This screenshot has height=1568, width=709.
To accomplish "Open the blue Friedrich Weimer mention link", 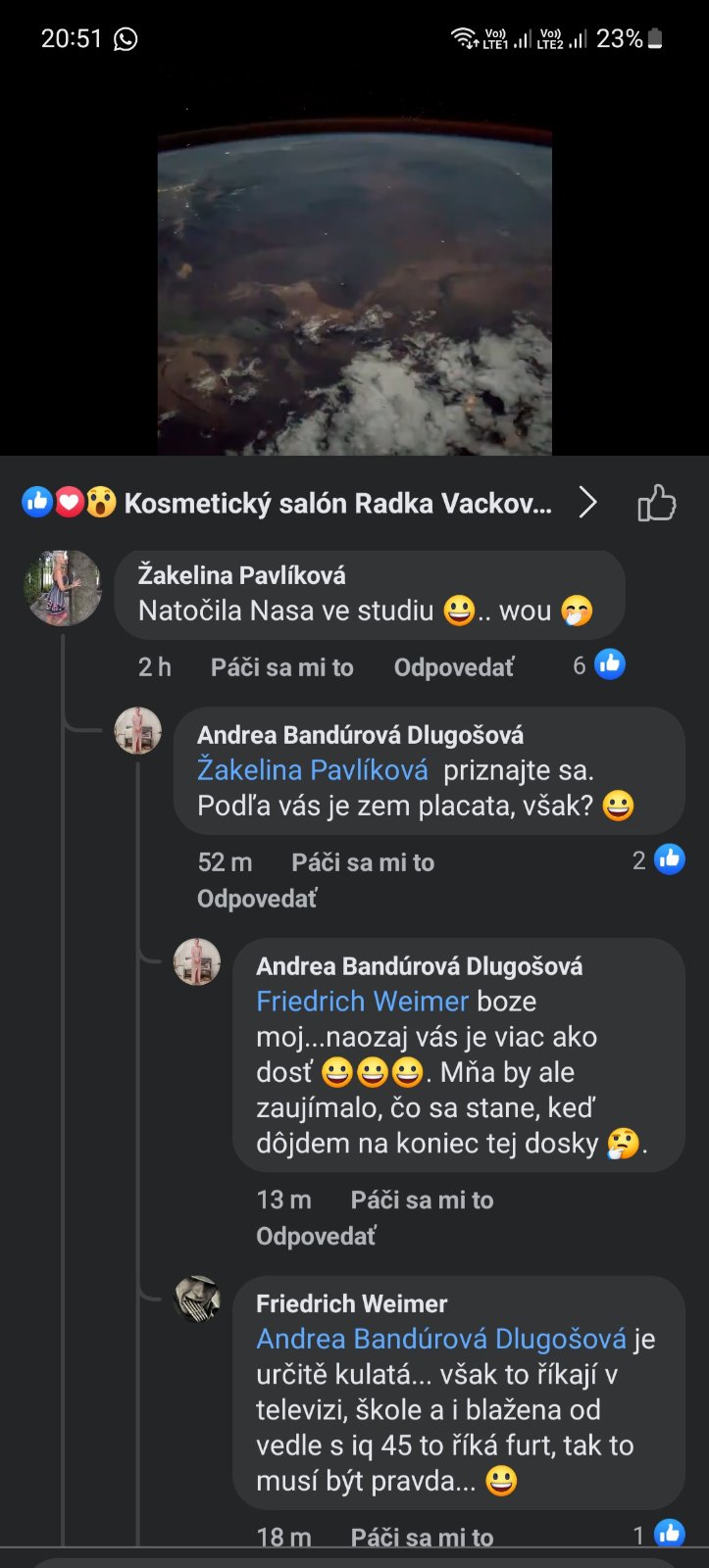I will (362, 1002).
